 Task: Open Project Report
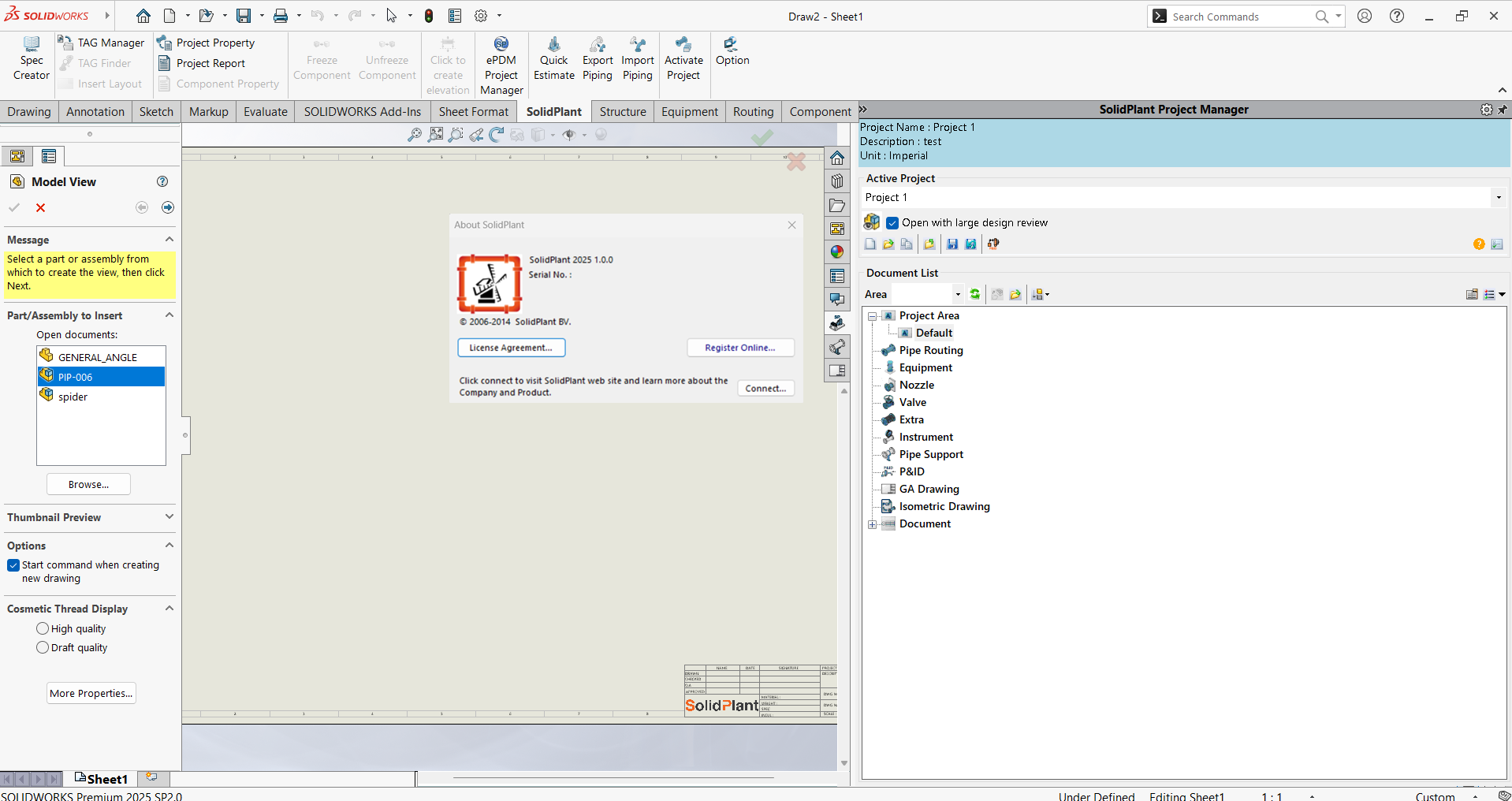click(202, 63)
